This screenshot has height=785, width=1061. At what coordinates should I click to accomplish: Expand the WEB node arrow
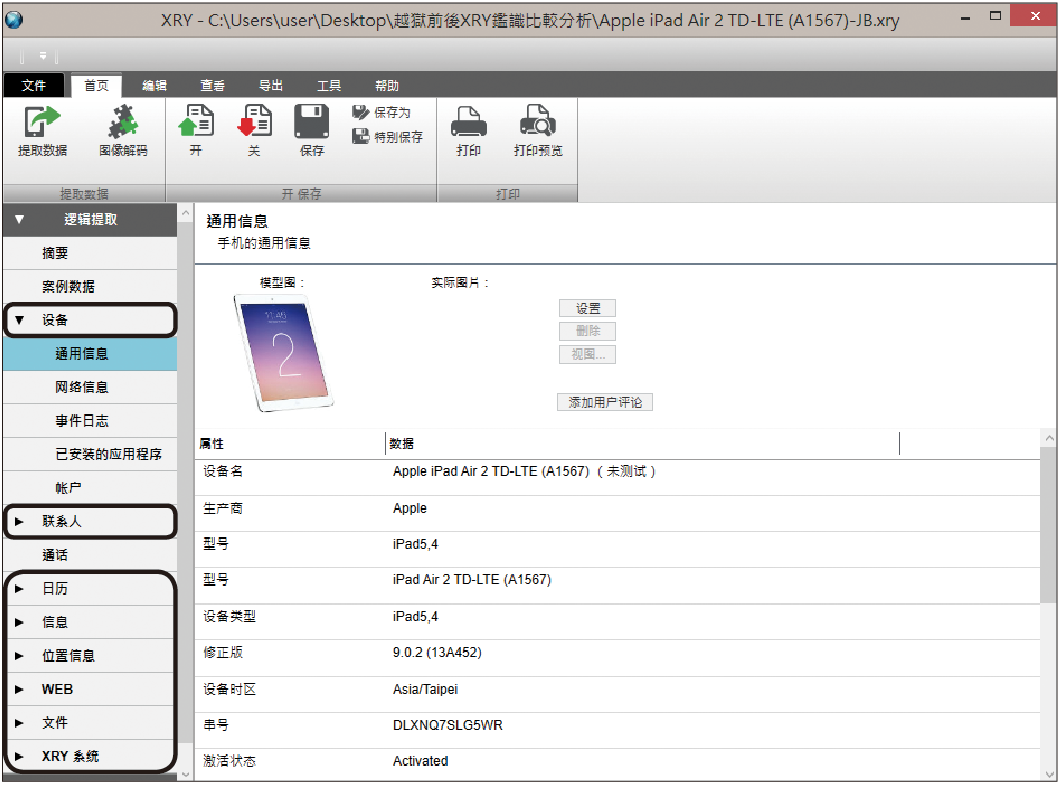tap(20, 690)
